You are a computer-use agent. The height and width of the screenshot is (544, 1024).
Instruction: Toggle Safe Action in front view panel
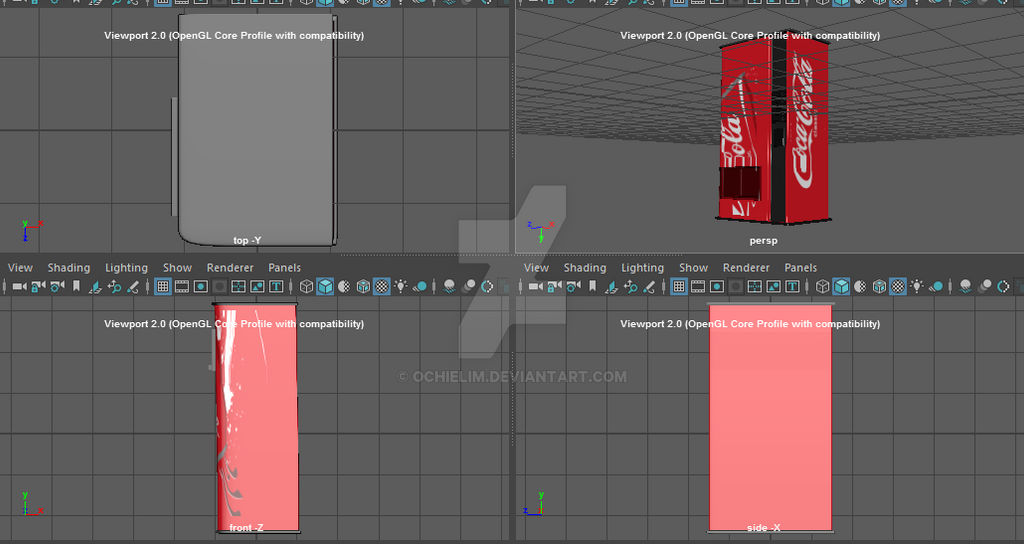pos(257,286)
